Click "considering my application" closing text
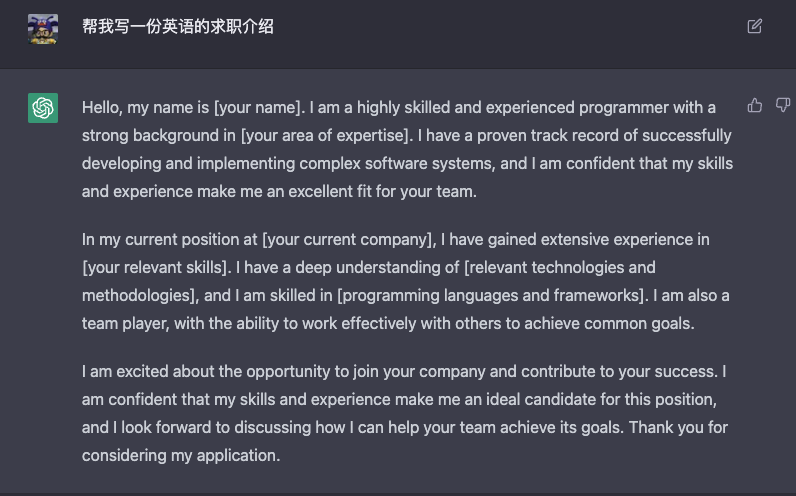 (181, 456)
